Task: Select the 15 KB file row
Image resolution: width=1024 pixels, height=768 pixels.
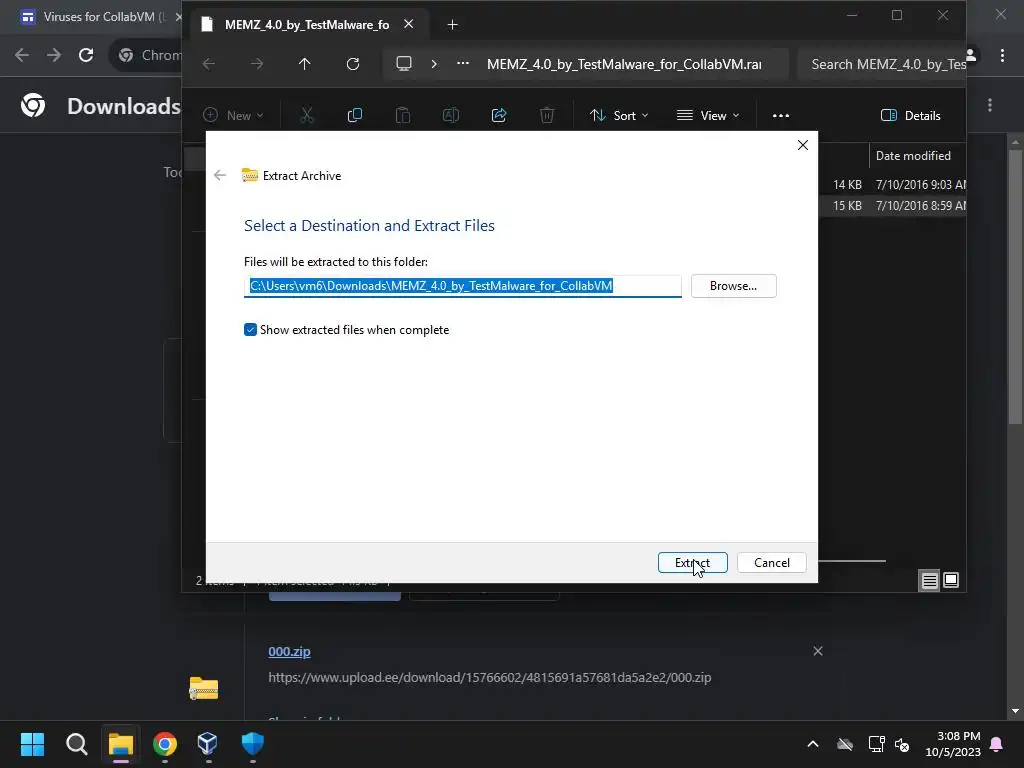Action: (x=892, y=206)
